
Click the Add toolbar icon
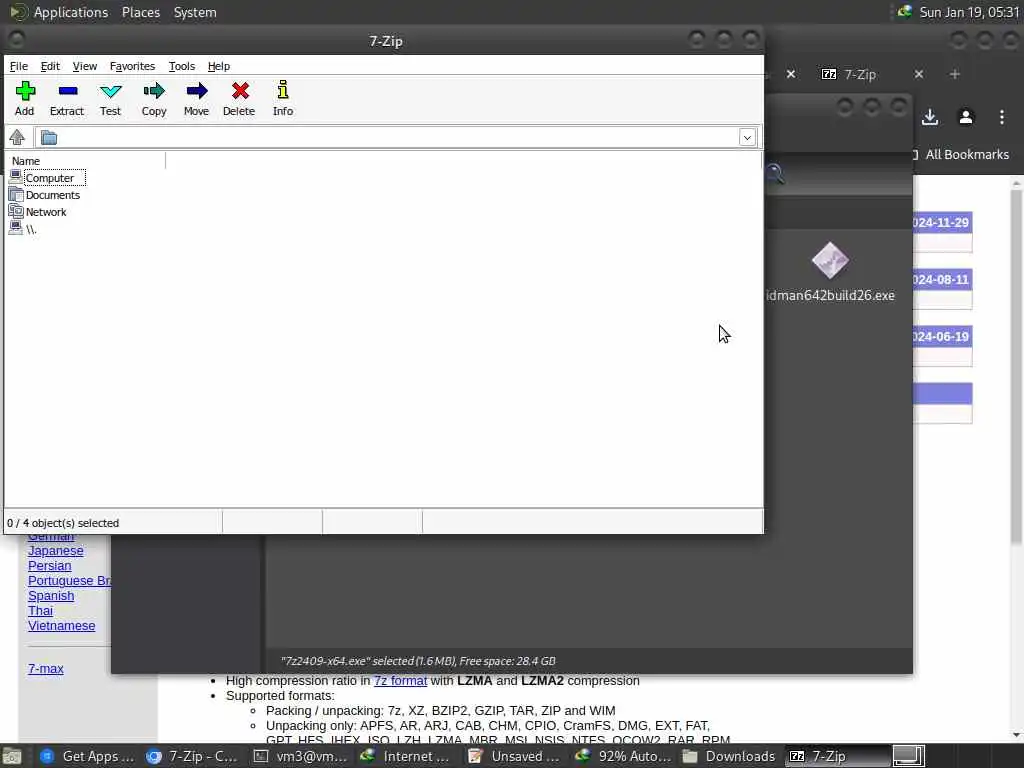coord(25,99)
